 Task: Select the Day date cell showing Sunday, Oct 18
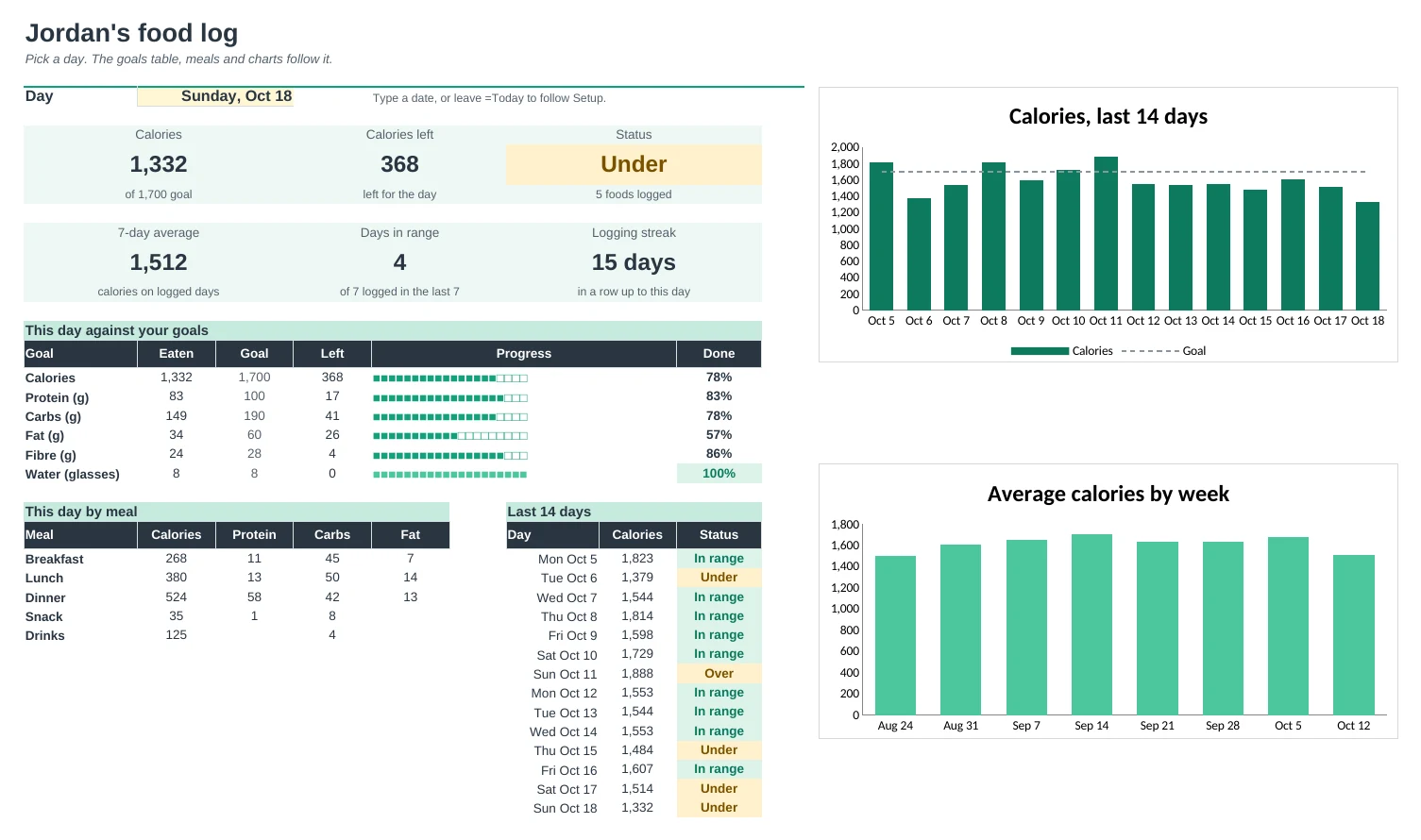click(x=215, y=96)
